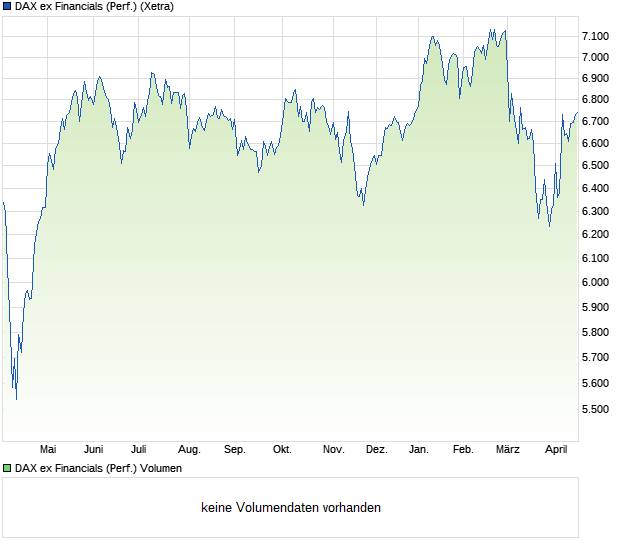Click the 'Sep.' x-axis label
Image resolution: width=620 pixels, height=546 pixels.
234,450
